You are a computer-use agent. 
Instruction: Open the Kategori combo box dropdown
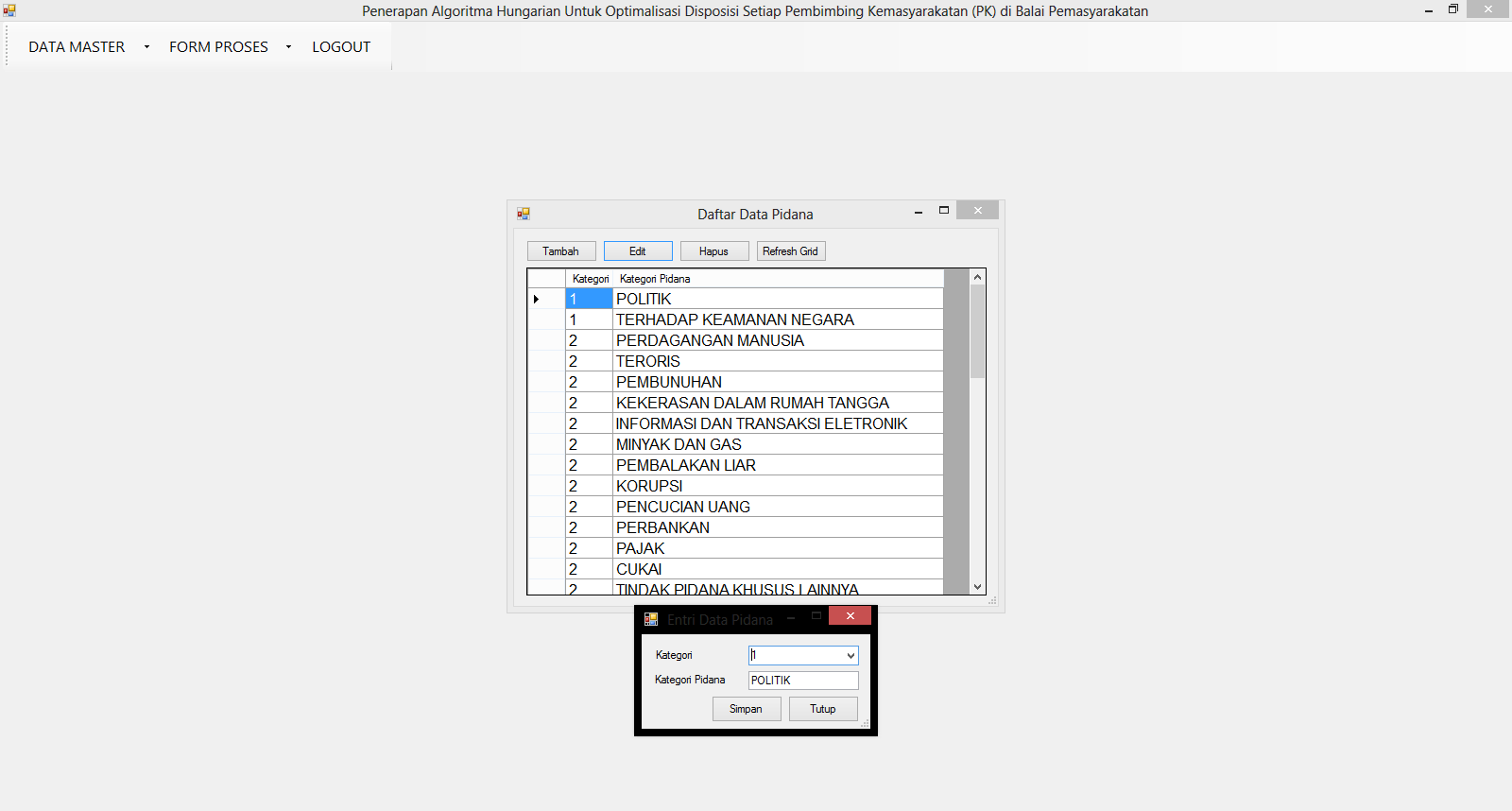pos(850,655)
